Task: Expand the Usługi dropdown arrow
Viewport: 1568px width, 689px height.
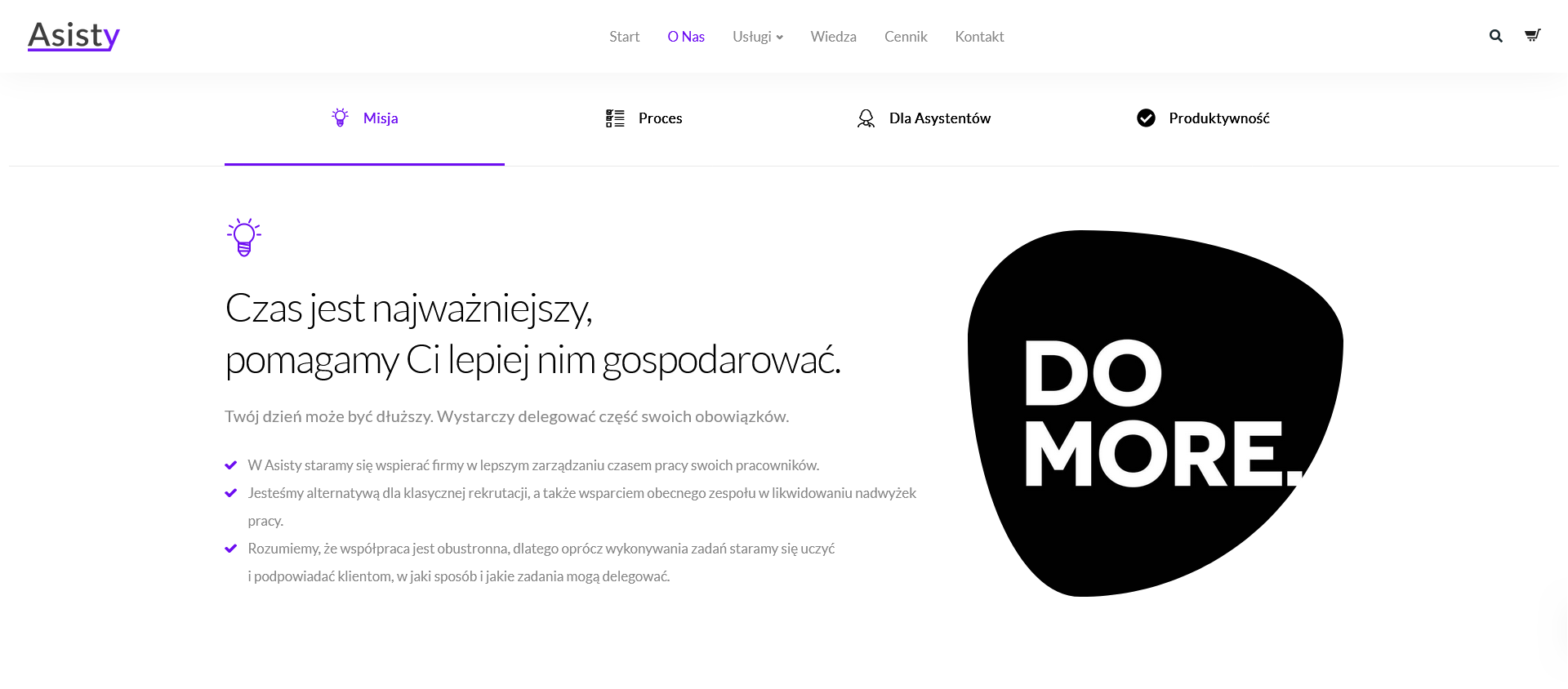Action: click(x=779, y=38)
